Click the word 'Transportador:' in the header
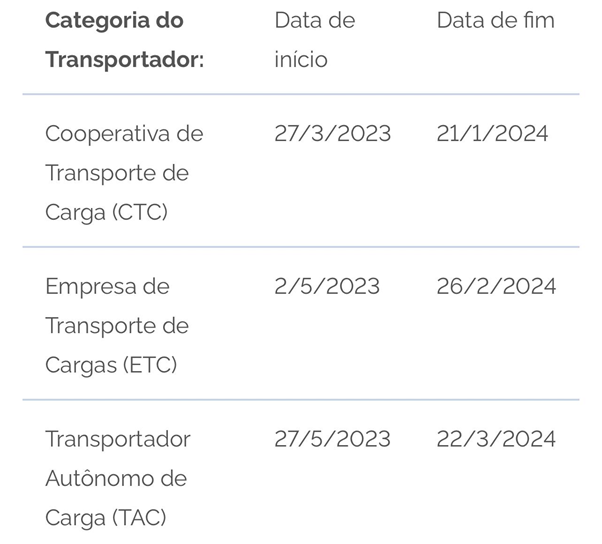Image resolution: width=602 pixels, height=544 pixels. coord(124,60)
